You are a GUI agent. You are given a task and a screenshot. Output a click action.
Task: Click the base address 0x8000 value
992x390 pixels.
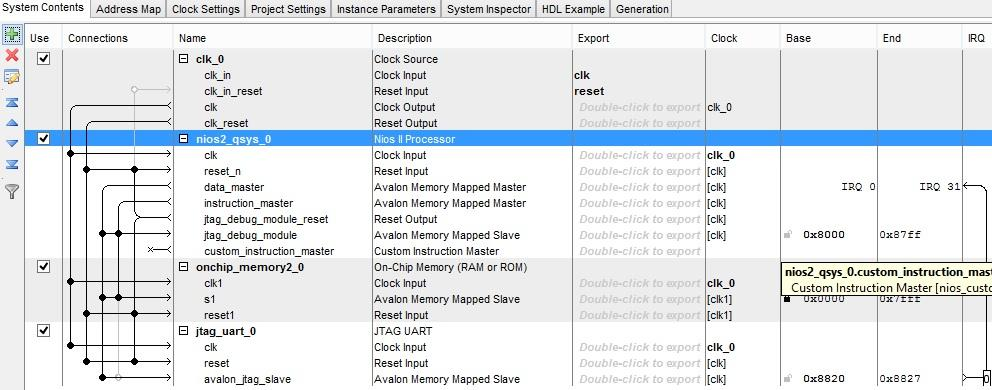(824, 235)
